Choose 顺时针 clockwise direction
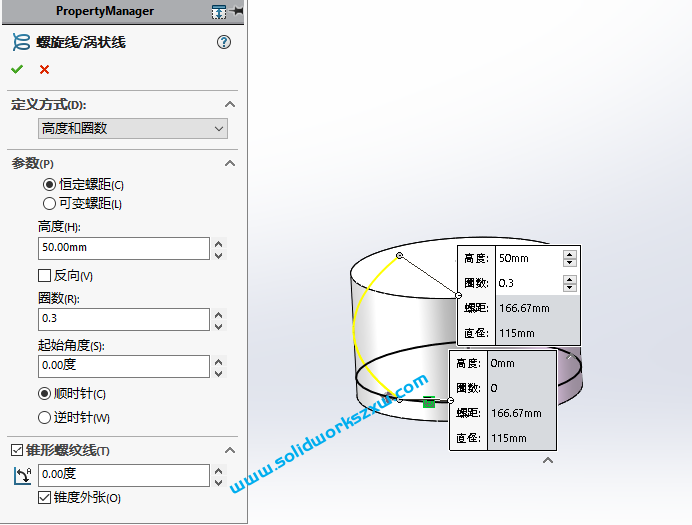 (x=44, y=394)
